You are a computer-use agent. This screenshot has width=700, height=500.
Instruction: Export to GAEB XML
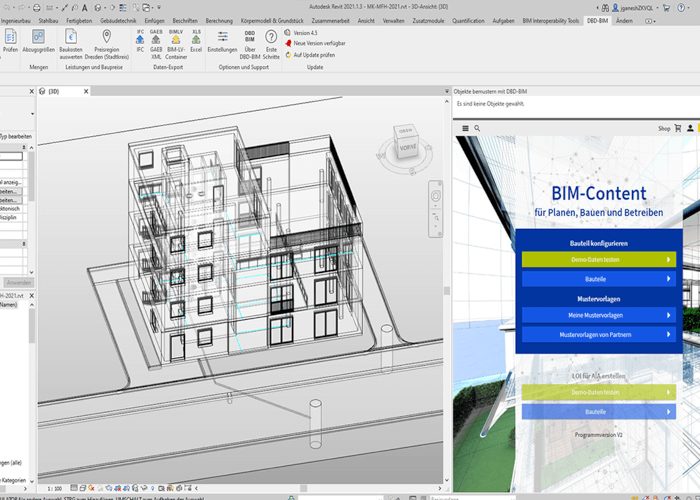tap(156, 44)
